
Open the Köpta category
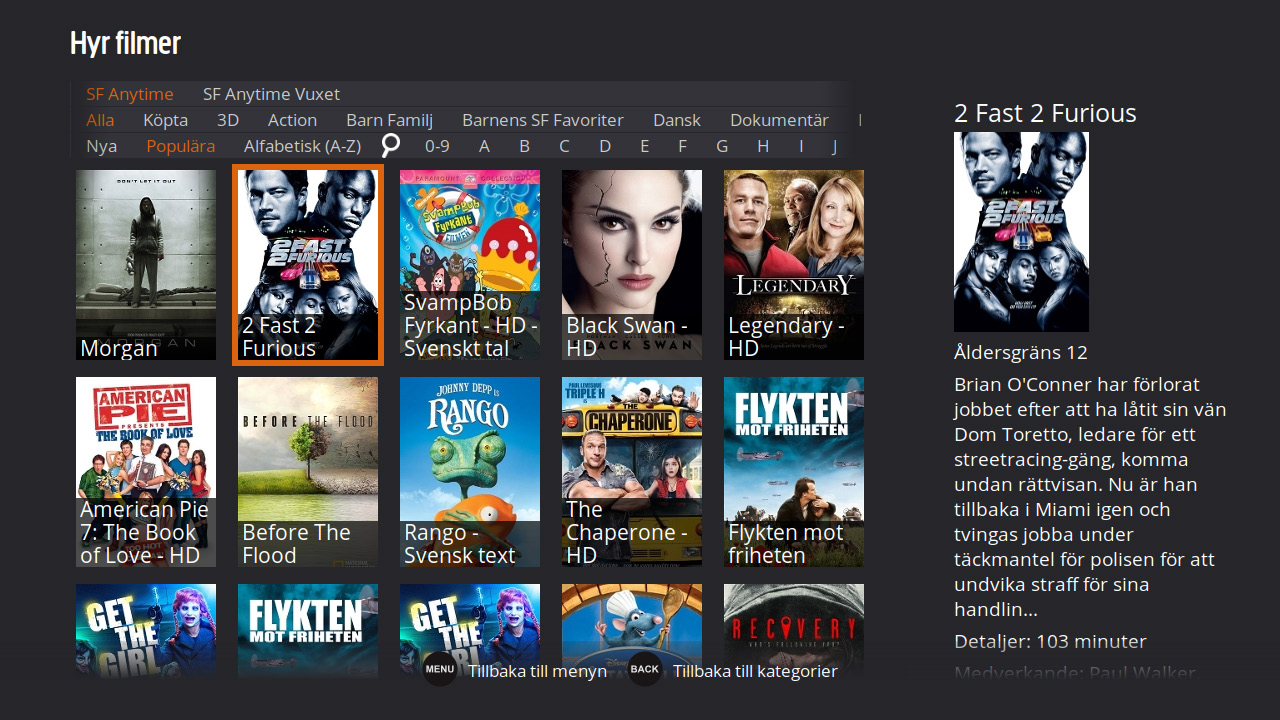point(165,120)
